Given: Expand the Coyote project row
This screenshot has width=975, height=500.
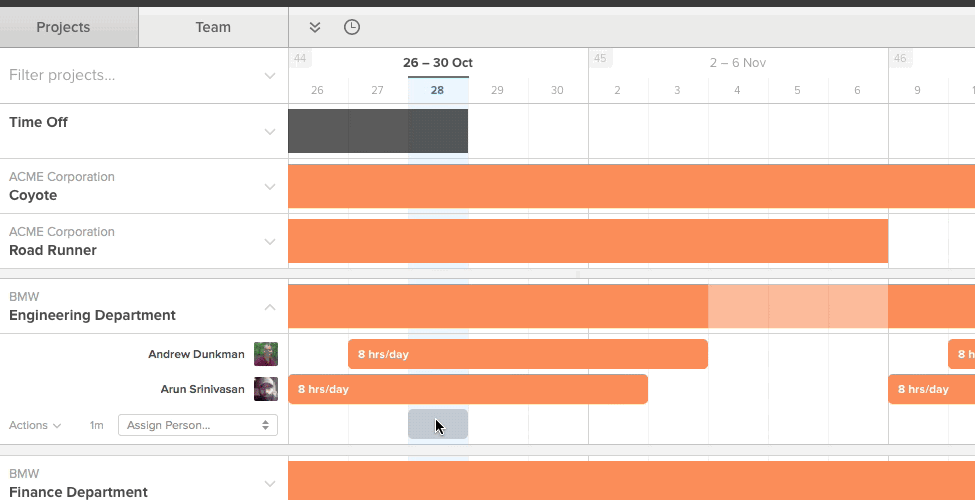Looking at the screenshot, I should pos(270,186).
